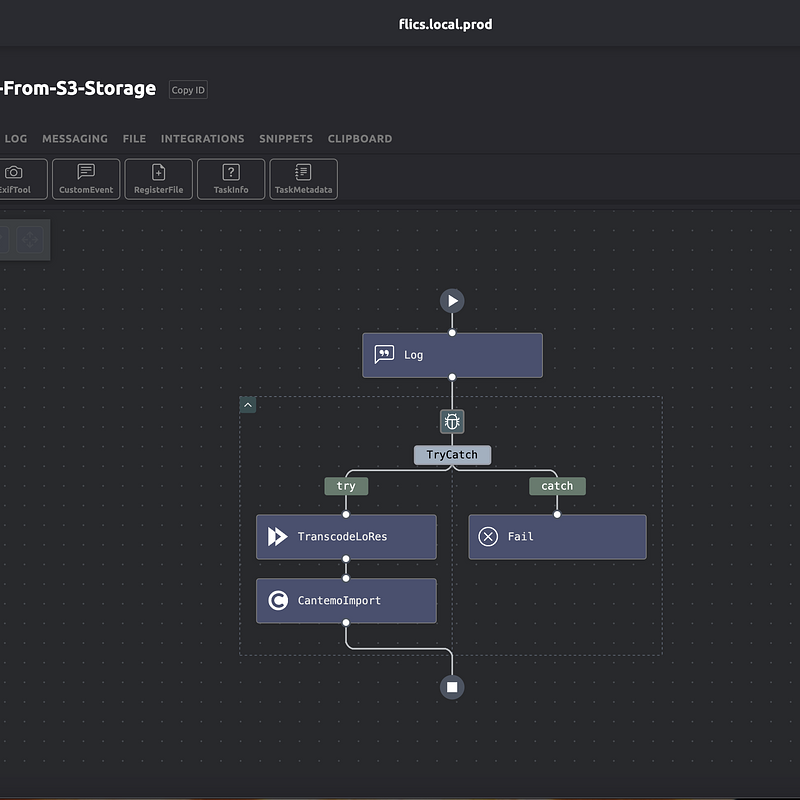800x800 pixels.
Task: Click the catch branch label
Action: click(x=557, y=486)
